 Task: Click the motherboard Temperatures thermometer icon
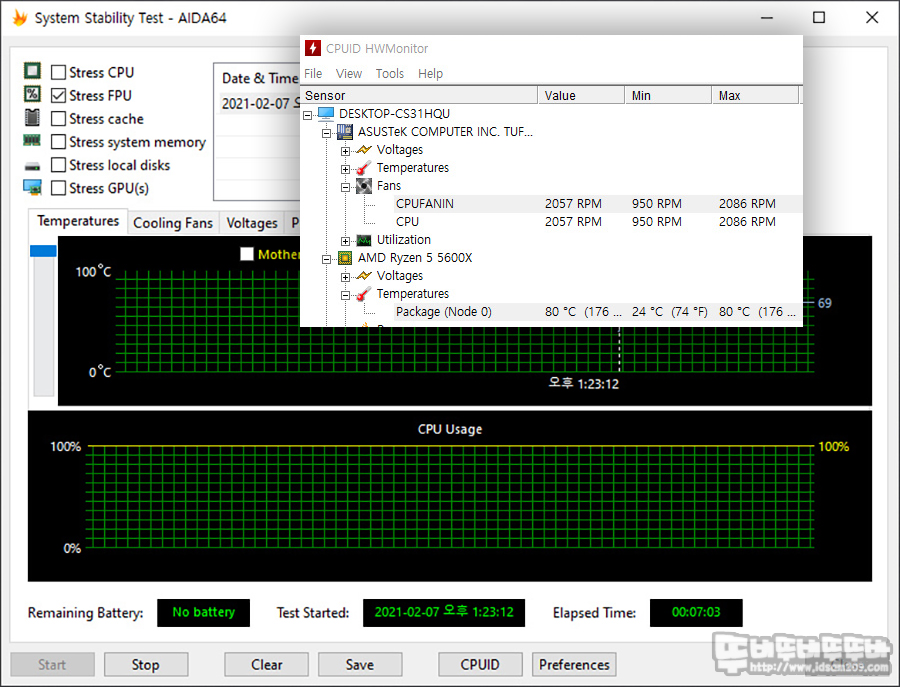(364, 168)
